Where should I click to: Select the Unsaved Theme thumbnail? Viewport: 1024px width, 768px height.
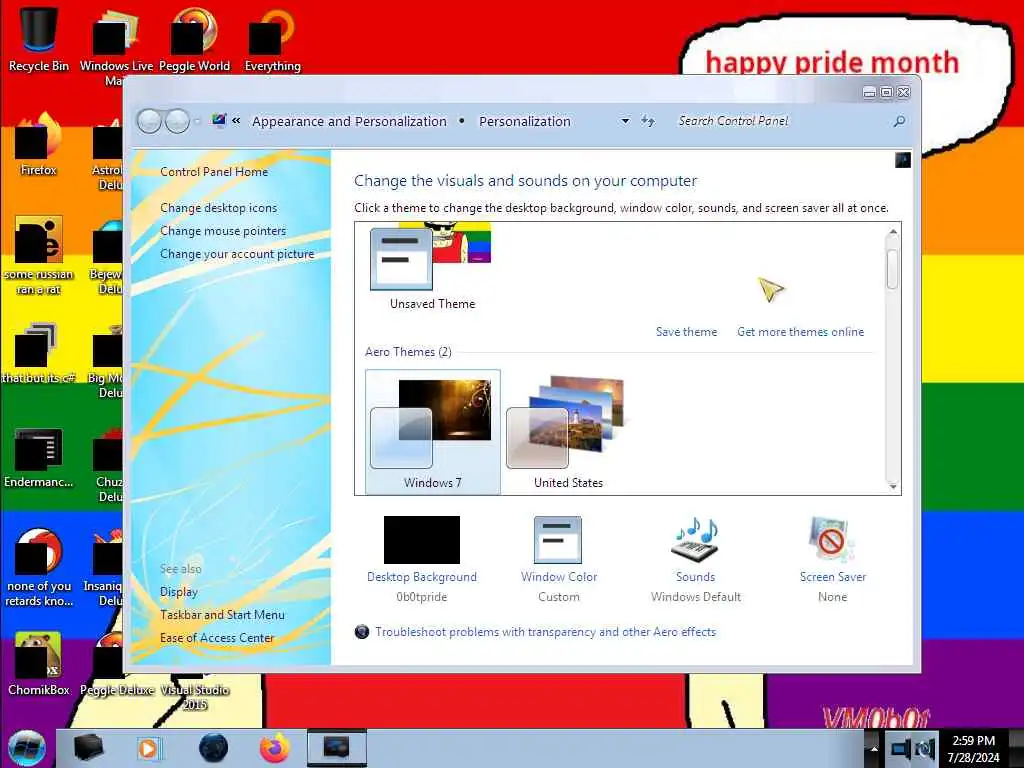[432, 266]
